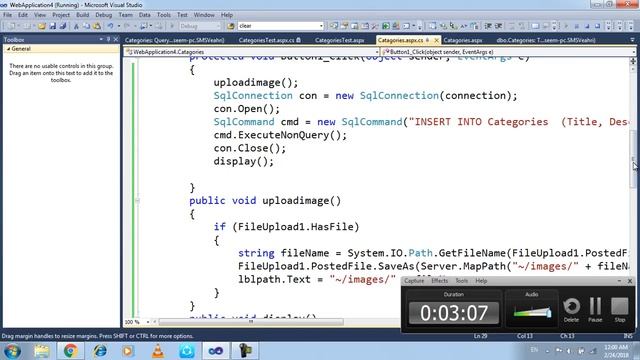640x360 pixels.
Task: Pause the screen recording
Action: pos(595,309)
